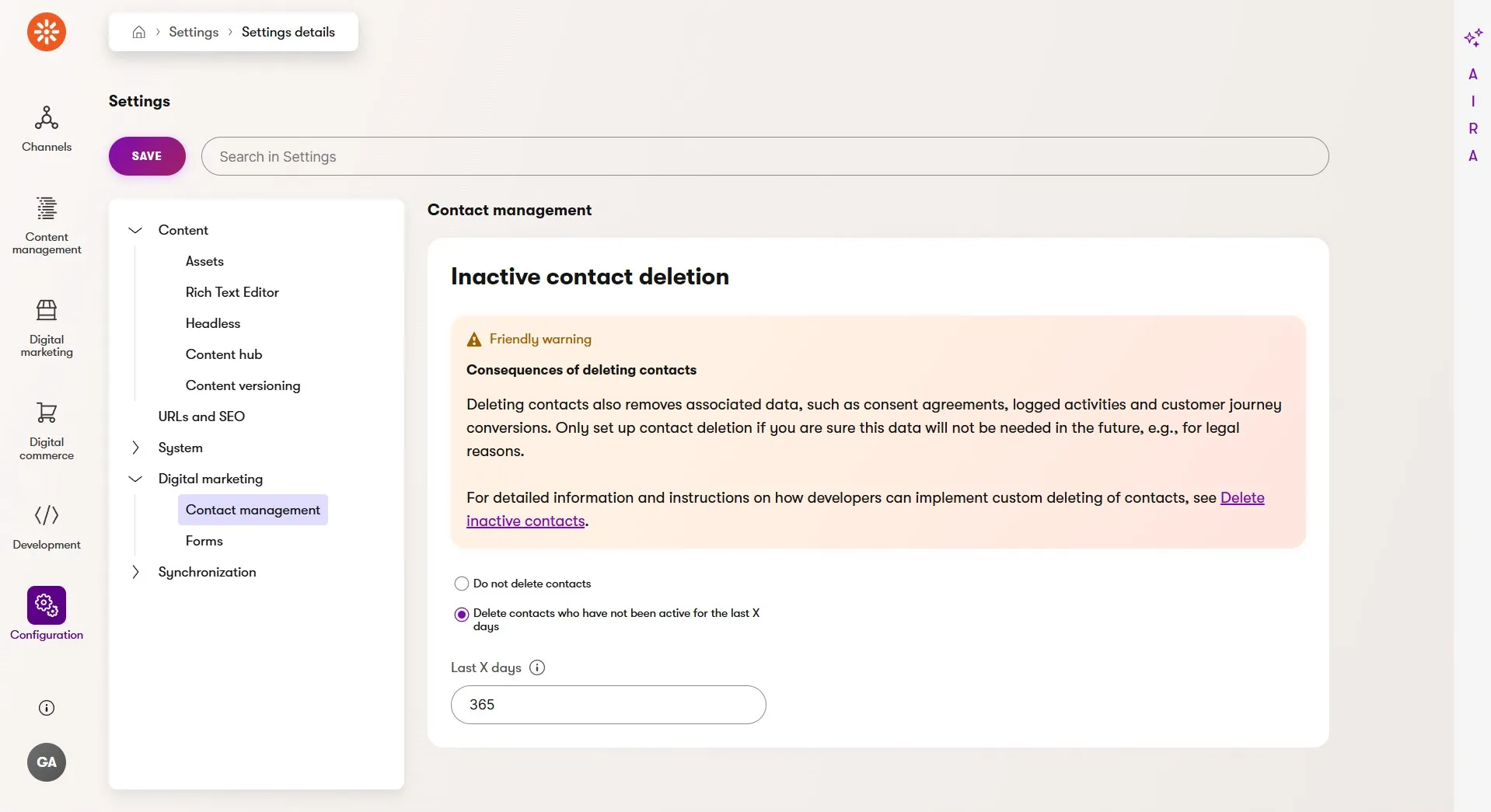The height and width of the screenshot is (812, 1491).
Task: Click the Inactive contact deletion heading
Action: 590,277
